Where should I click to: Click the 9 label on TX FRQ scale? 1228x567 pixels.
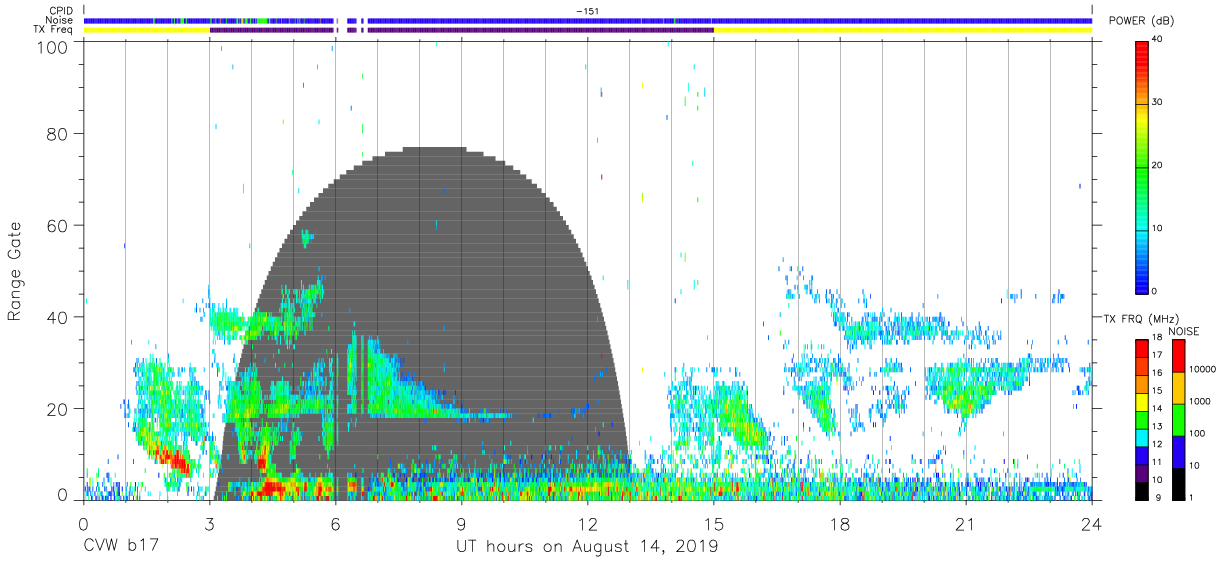pyautogui.click(x=1158, y=497)
